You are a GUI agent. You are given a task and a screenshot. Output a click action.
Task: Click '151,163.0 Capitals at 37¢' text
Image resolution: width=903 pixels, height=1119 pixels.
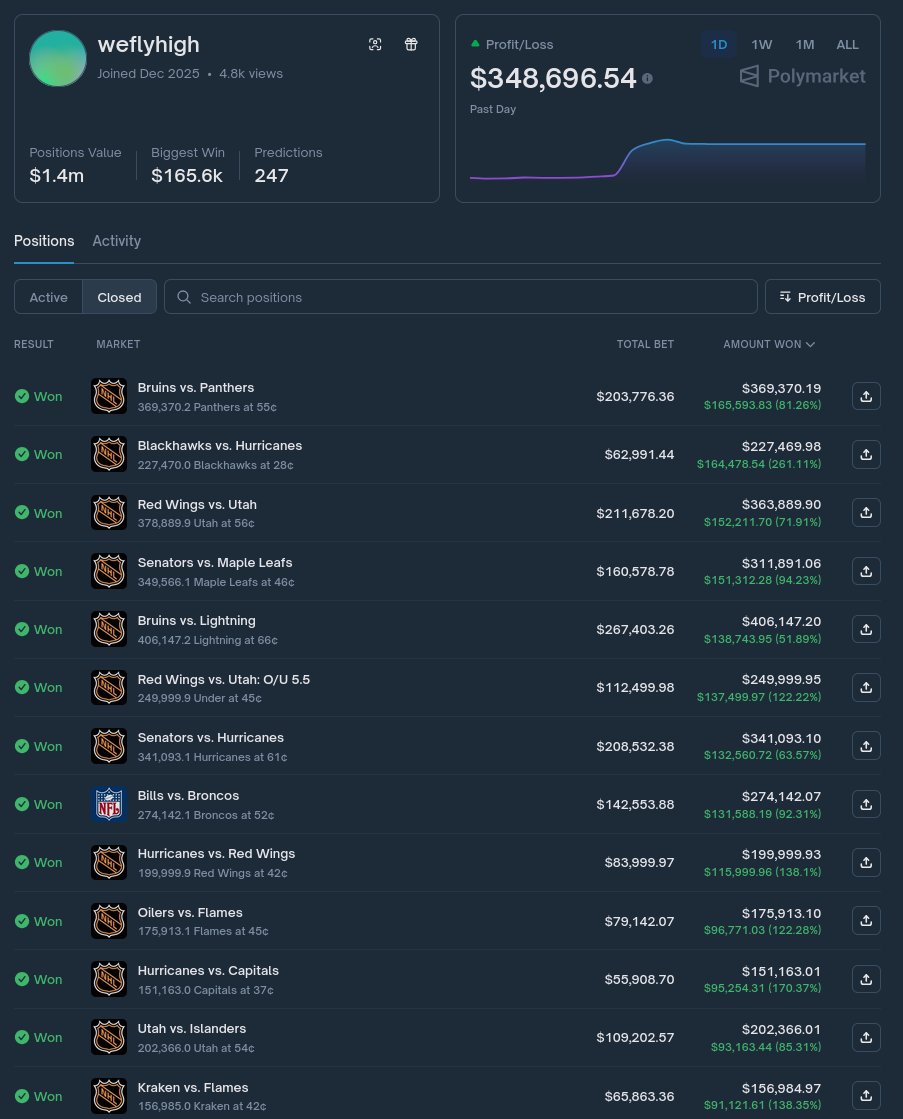pyautogui.click(x=206, y=990)
